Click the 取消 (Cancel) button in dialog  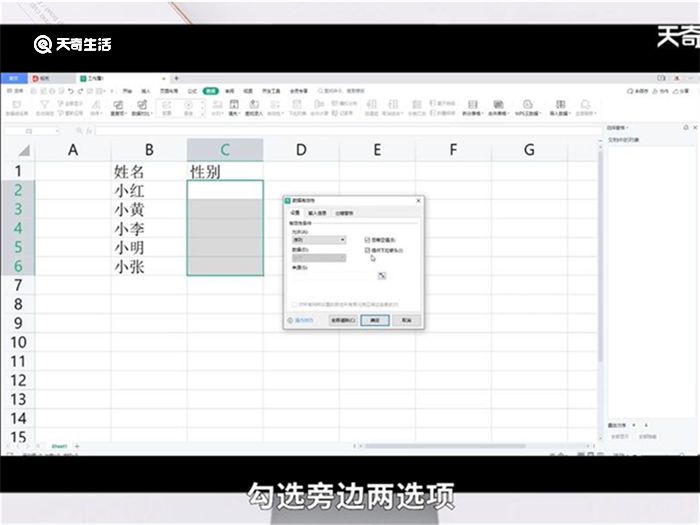pyautogui.click(x=406, y=320)
